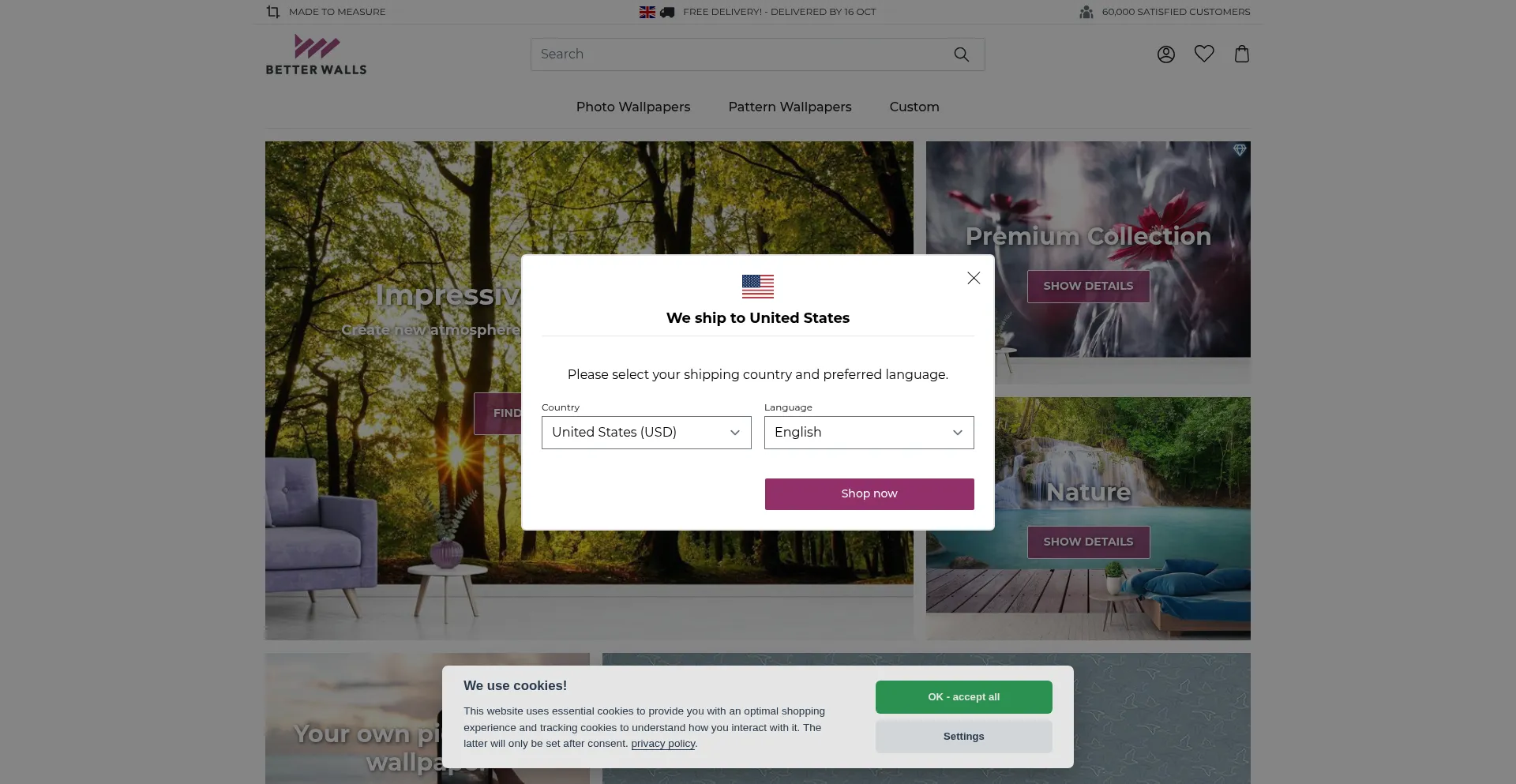Screen dimensions: 1516x784
Task: Click the Better Walls logo
Action: (x=316, y=54)
